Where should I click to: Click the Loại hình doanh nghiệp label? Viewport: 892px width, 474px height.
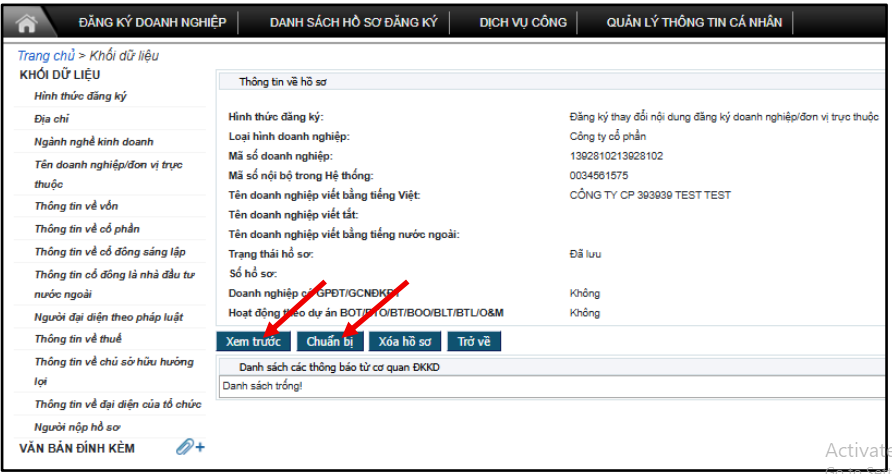(x=289, y=137)
